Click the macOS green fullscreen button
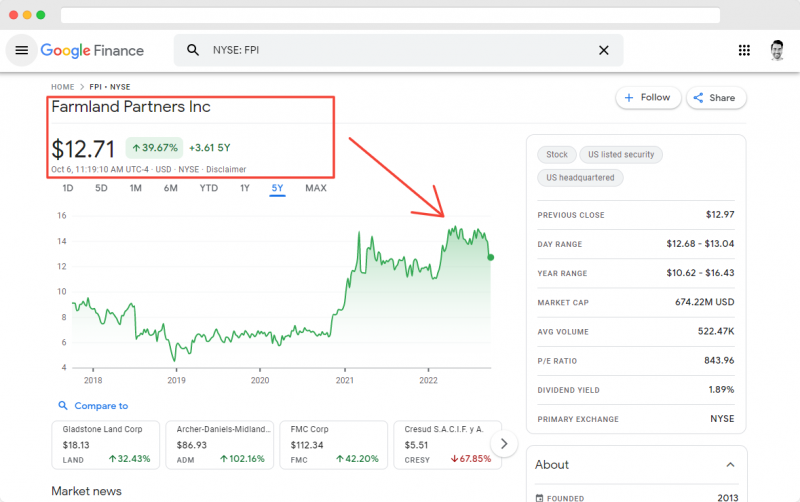This screenshot has width=800, height=502. 41,15
